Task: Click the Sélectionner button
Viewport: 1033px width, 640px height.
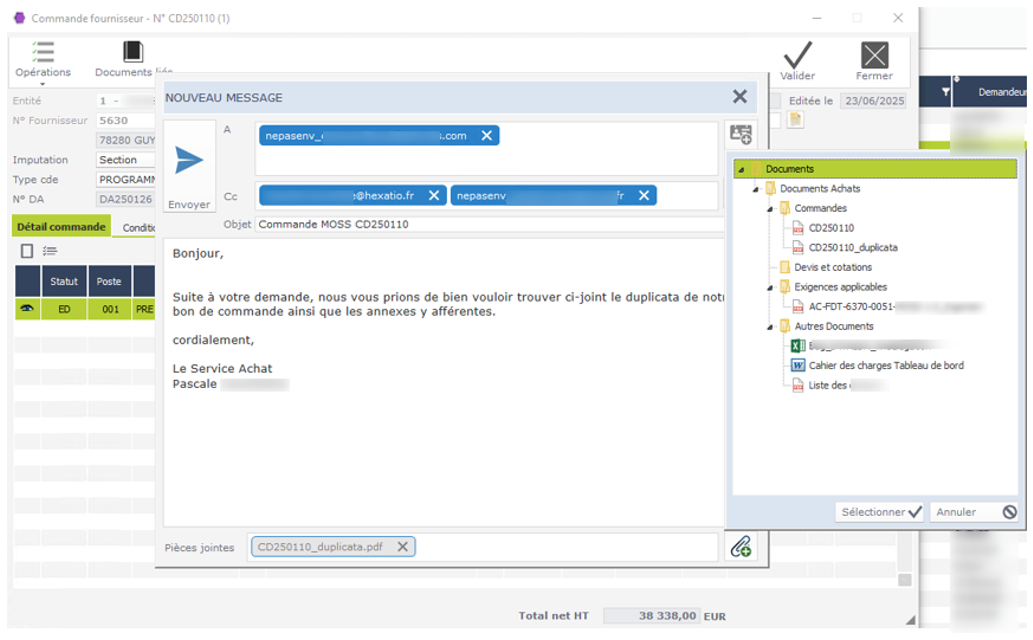Action: (877, 511)
